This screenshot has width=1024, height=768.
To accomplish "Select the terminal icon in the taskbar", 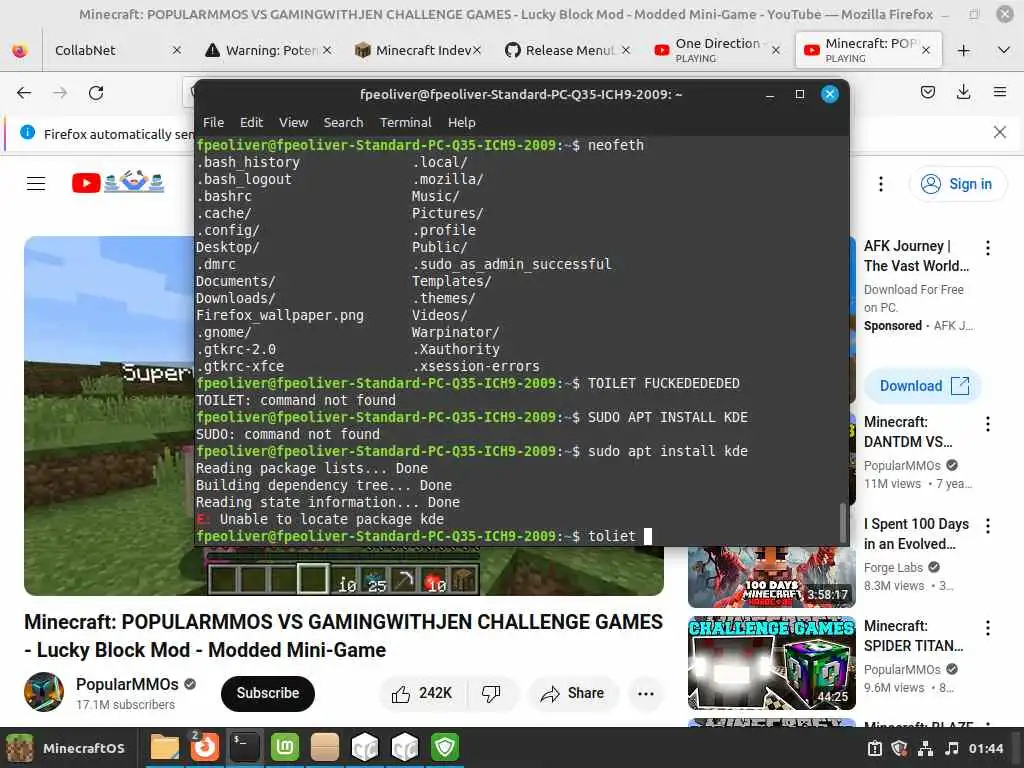I will click(245, 747).
